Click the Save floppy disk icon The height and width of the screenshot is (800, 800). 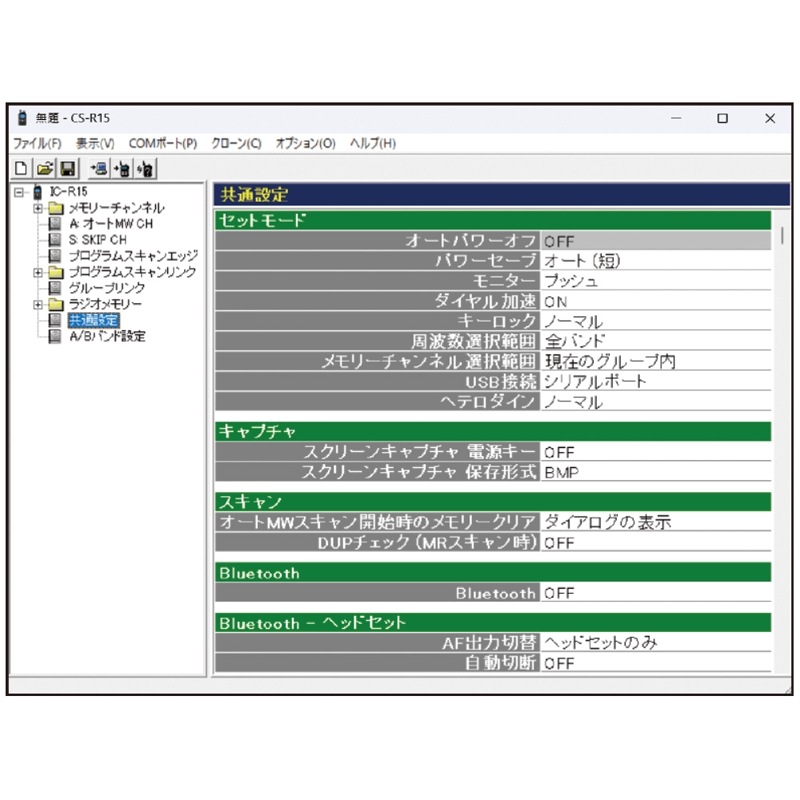click(x=67, y=168)
